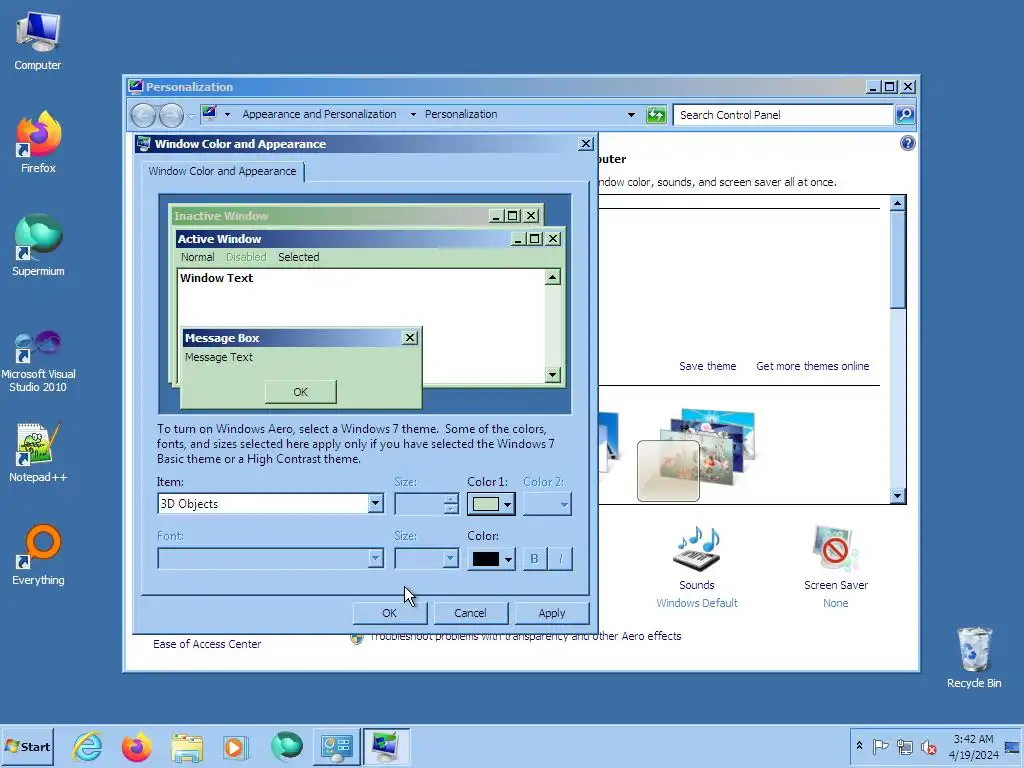The width and height of the screenshot is (1024, 768).
Task: Select the Recycle Bin icon
Action: 974,657
